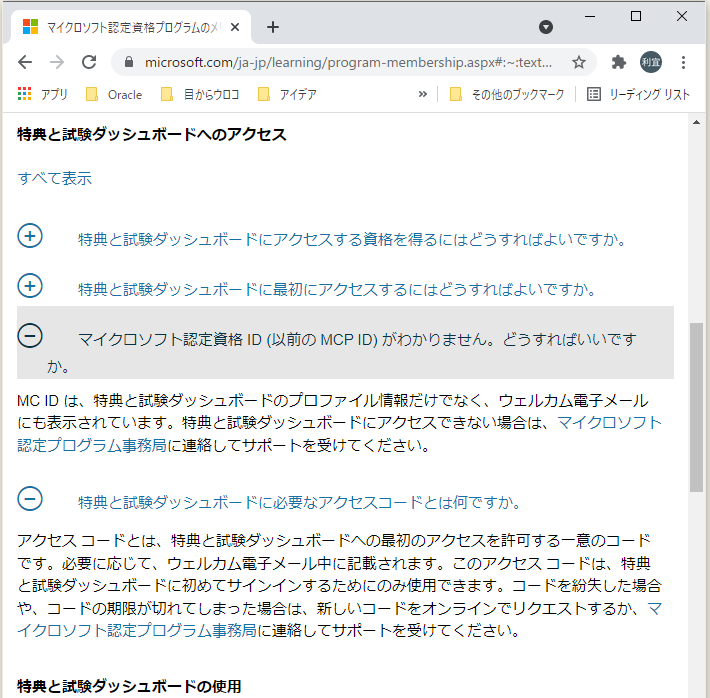Bookmark this page with the star icon

(579, 62)
